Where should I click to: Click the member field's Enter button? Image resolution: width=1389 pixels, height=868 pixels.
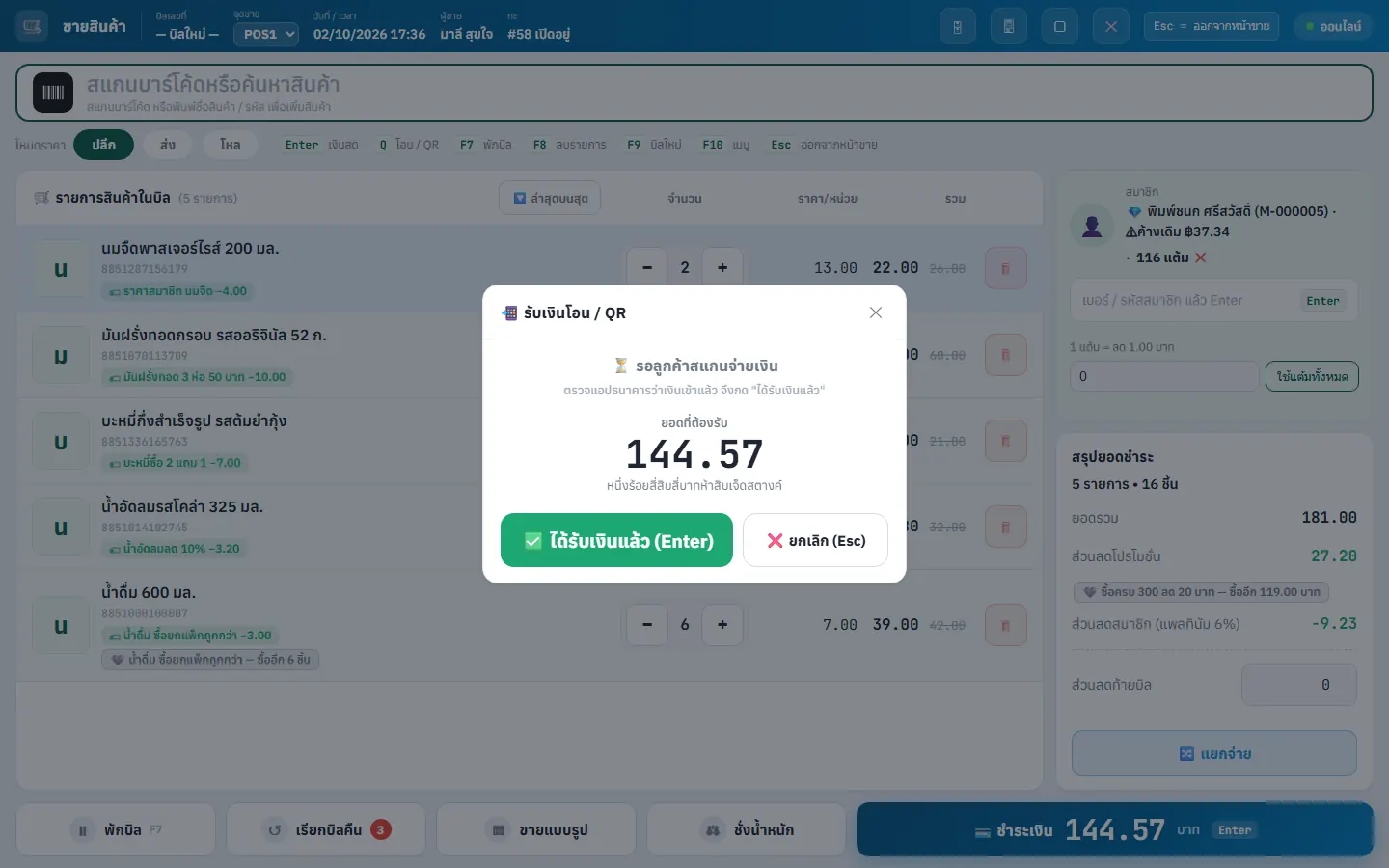pos(1322,301)
